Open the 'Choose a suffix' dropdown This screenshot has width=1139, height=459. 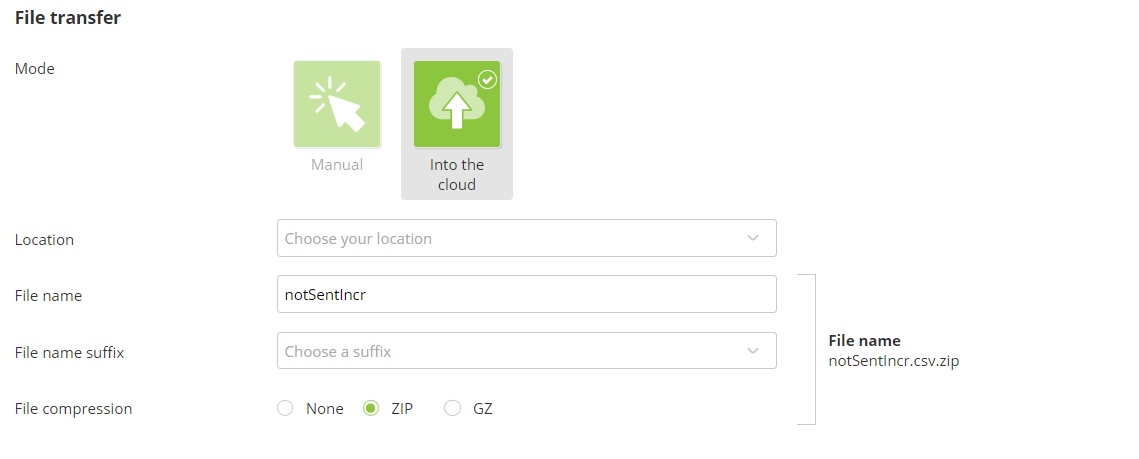click(x=510, y=351)
